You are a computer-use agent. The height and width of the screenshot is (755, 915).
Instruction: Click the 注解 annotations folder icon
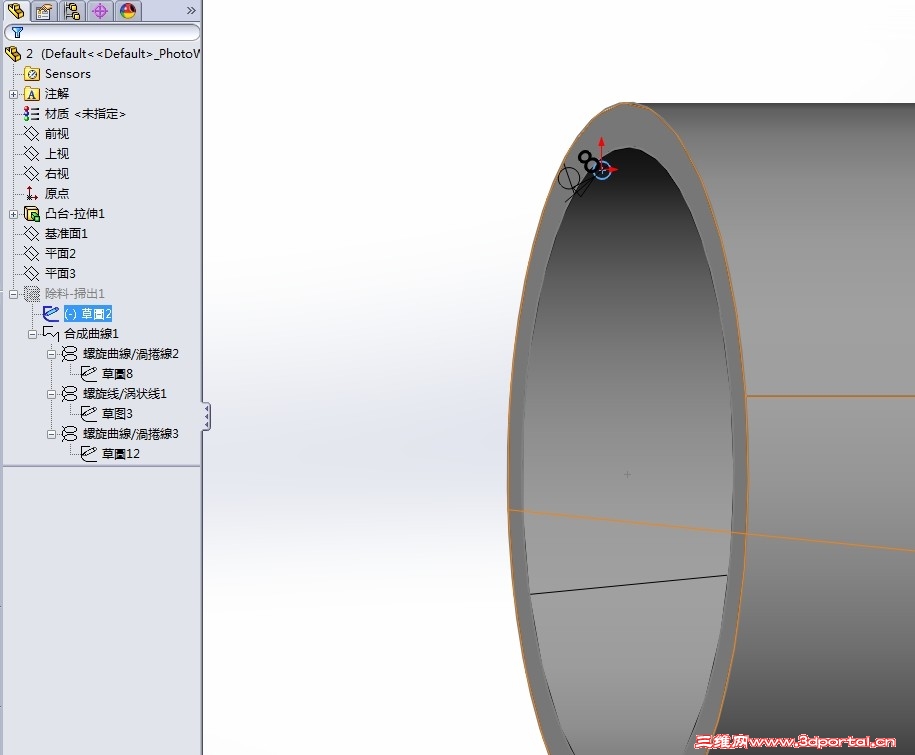pyautogui.click(x=32, y=94)
